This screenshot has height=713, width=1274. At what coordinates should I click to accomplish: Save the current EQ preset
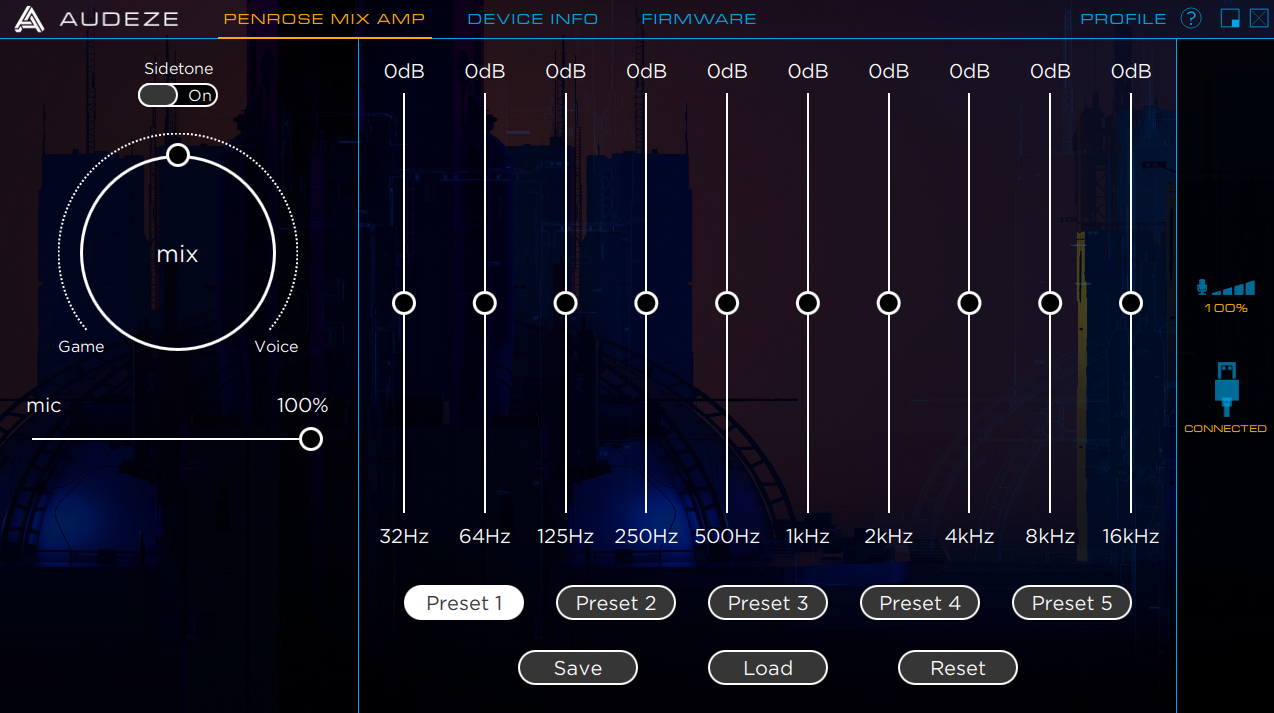pos(578,668)
